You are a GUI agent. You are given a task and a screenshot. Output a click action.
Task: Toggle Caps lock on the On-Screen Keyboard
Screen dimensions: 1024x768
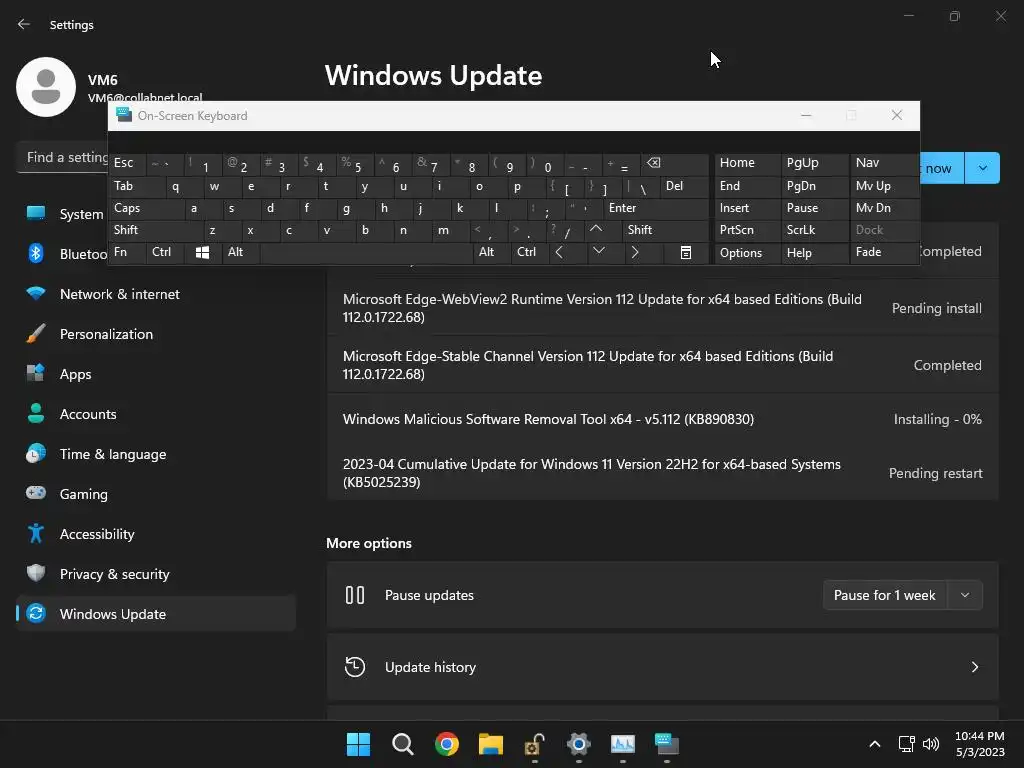146,208
